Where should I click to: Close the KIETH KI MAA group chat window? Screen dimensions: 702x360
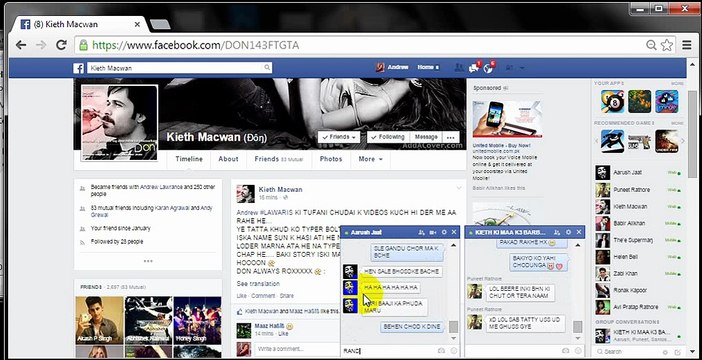tap(579, 232)
